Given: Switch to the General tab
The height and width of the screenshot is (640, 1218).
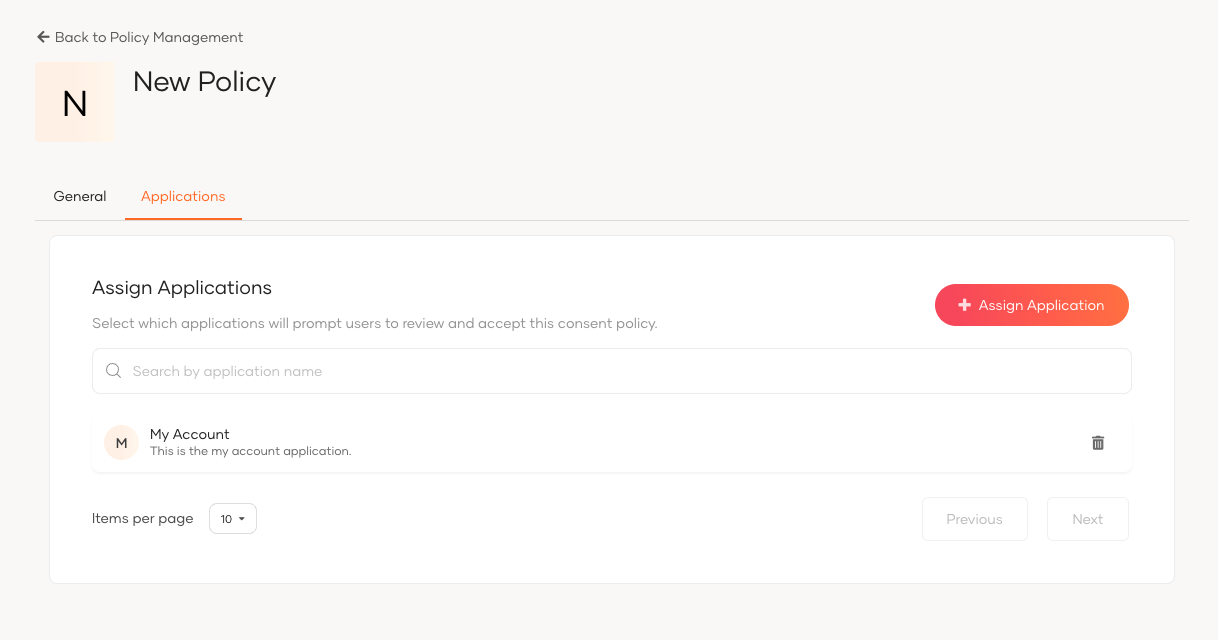Looking at the screenshot, I should tap(80, 196).
